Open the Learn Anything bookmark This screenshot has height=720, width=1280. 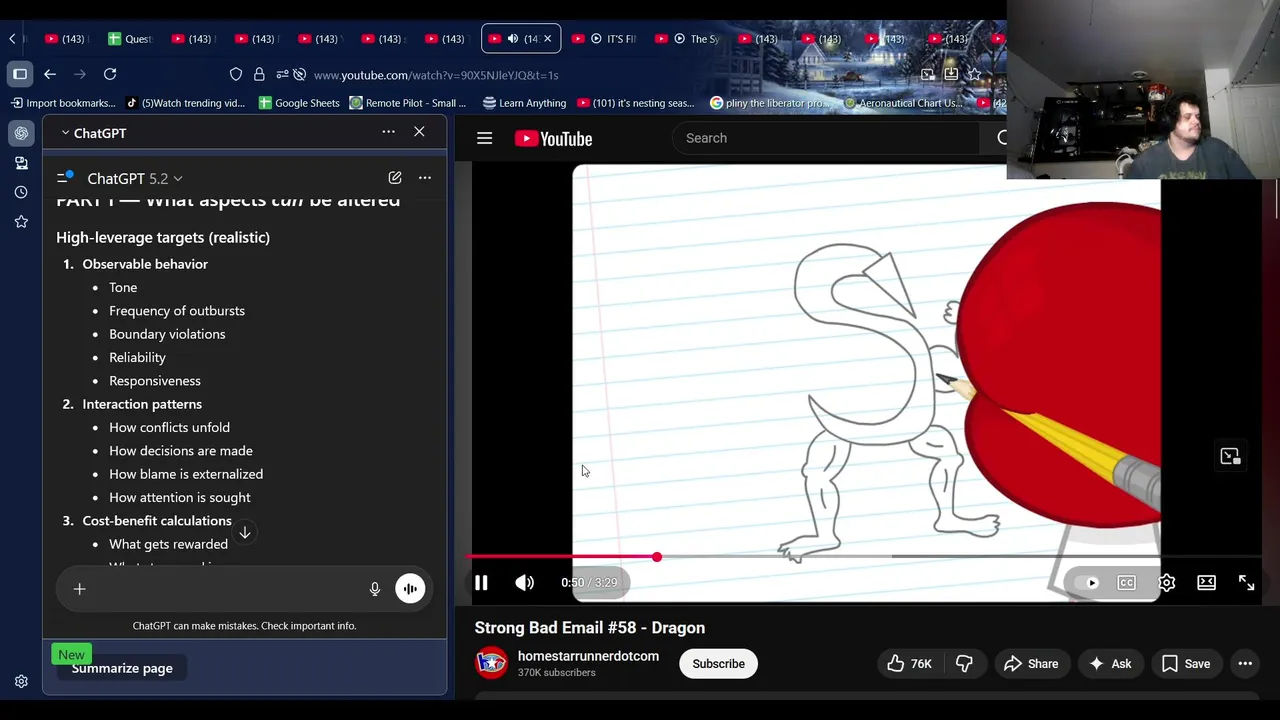coord(524,103)
